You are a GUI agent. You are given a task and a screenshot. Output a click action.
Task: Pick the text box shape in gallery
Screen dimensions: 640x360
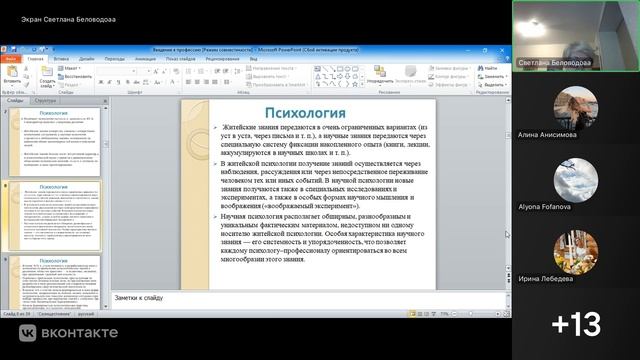(x=317, y=69)
